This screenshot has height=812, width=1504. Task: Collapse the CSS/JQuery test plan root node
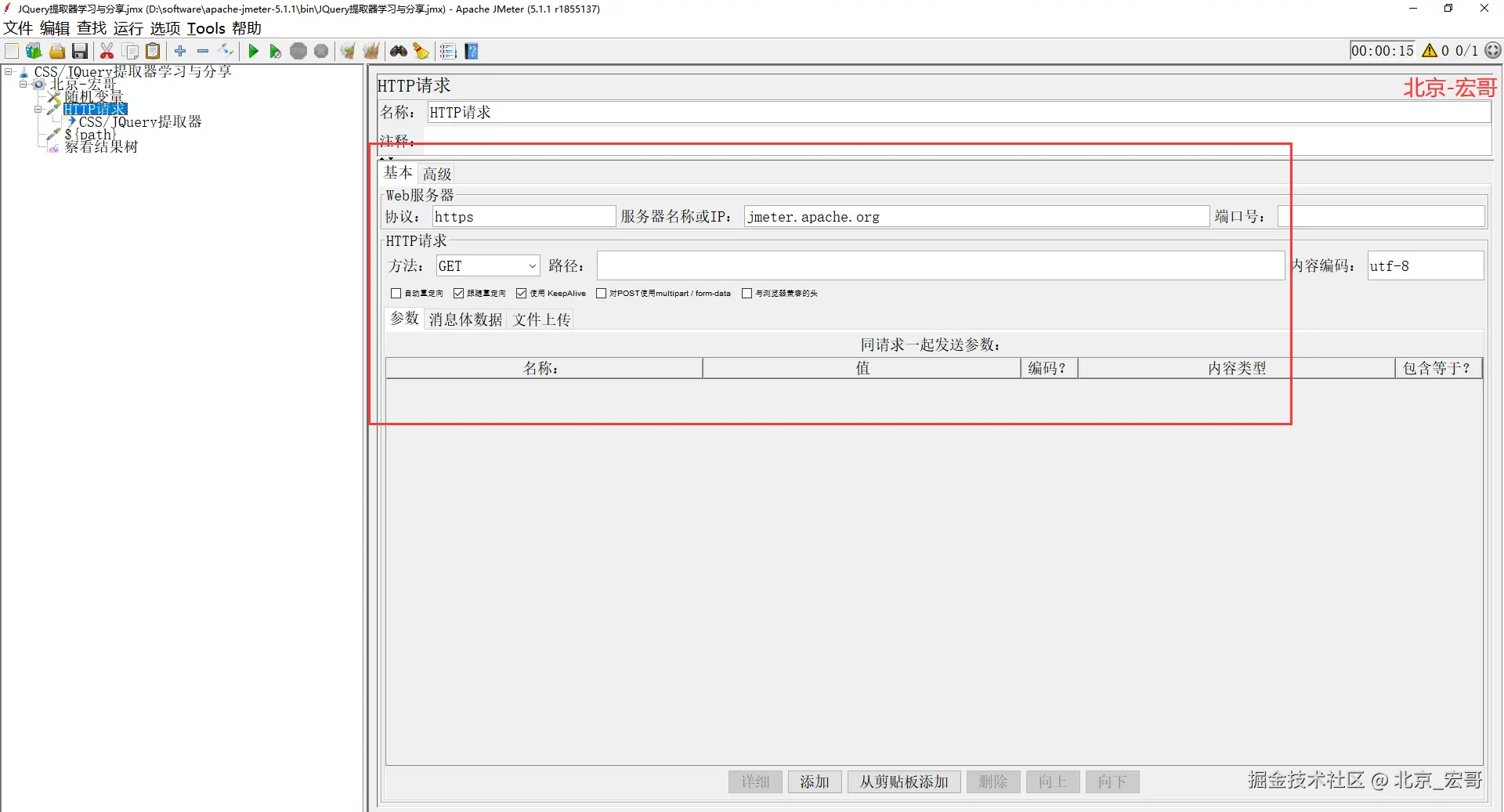[9, 72]
